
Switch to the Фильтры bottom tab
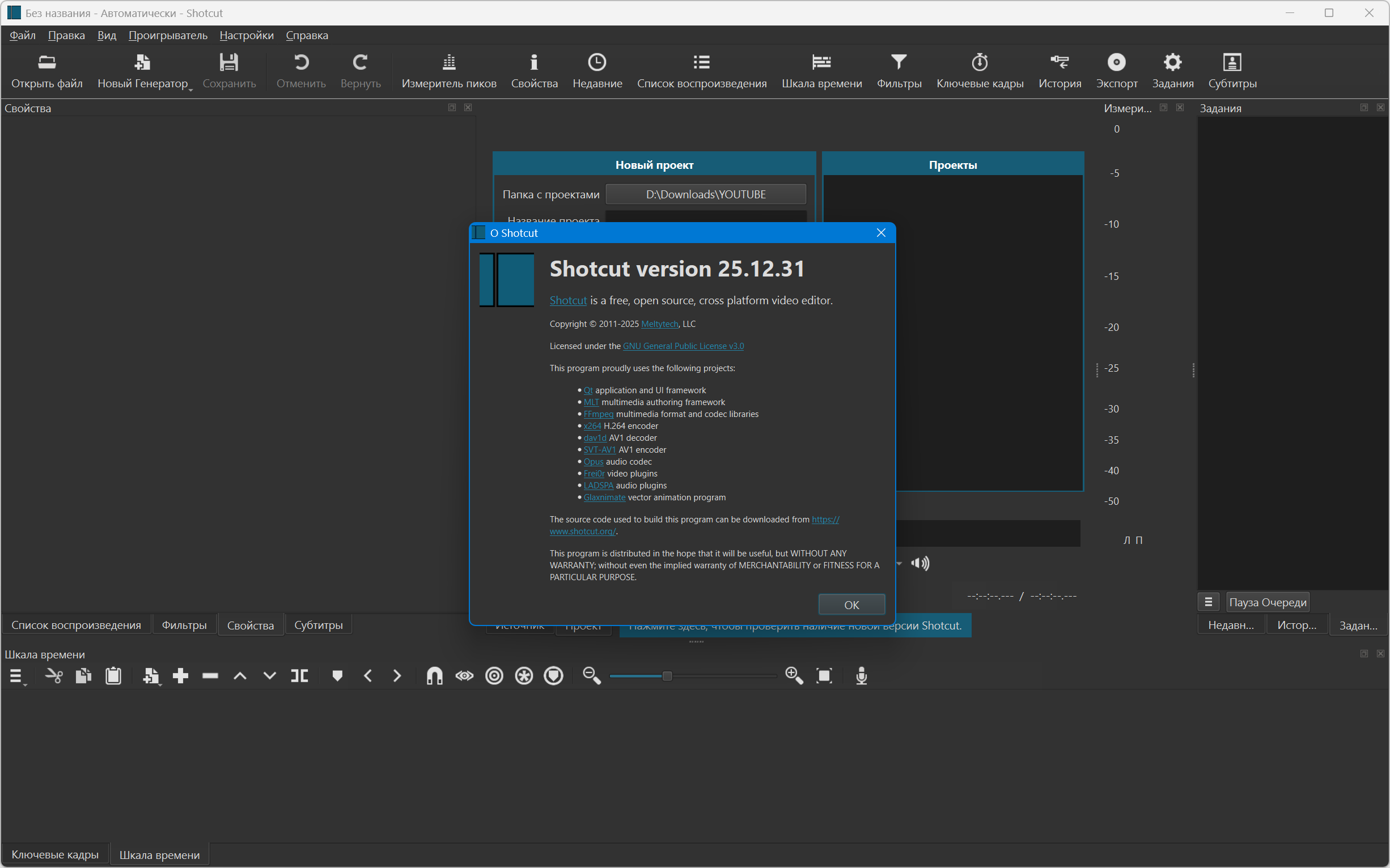(184, 625)
